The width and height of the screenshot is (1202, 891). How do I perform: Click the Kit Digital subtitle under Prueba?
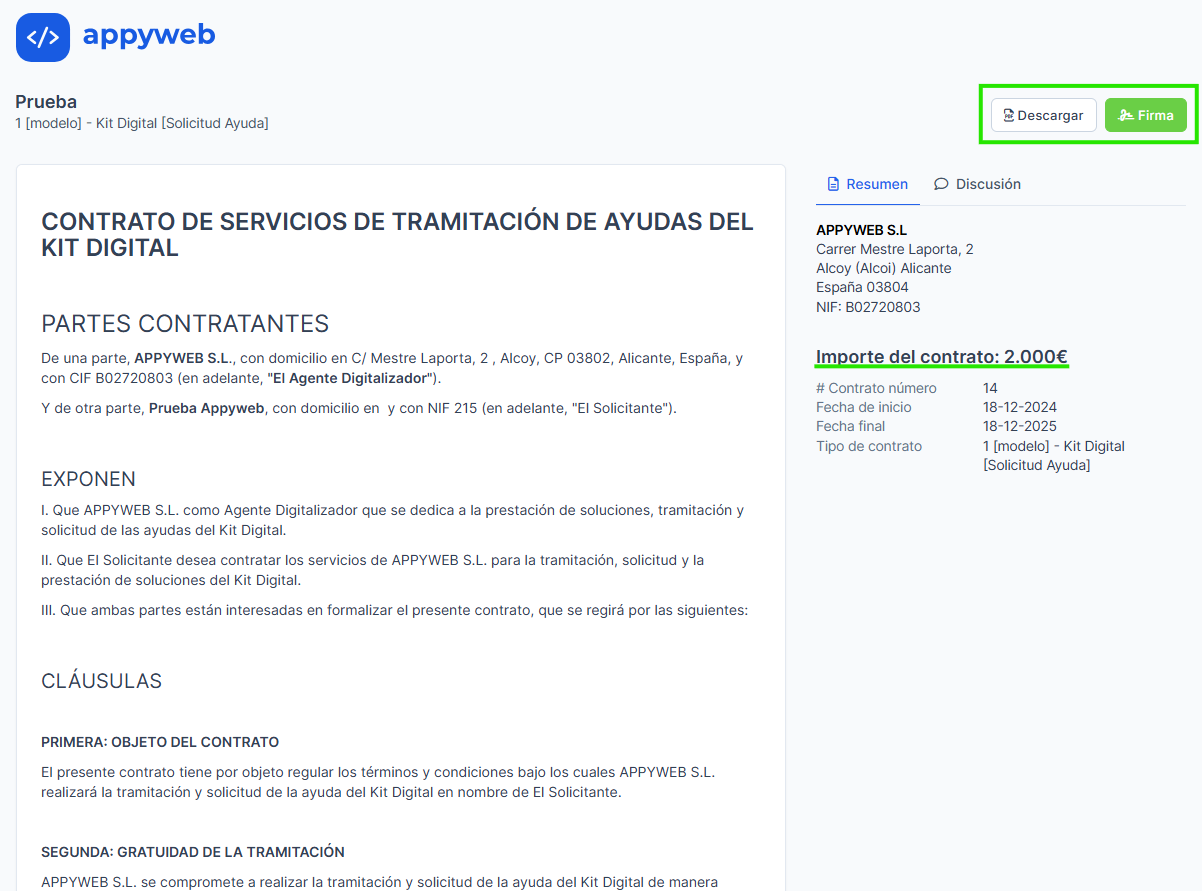pyautogui.click(x=142, y=123)
